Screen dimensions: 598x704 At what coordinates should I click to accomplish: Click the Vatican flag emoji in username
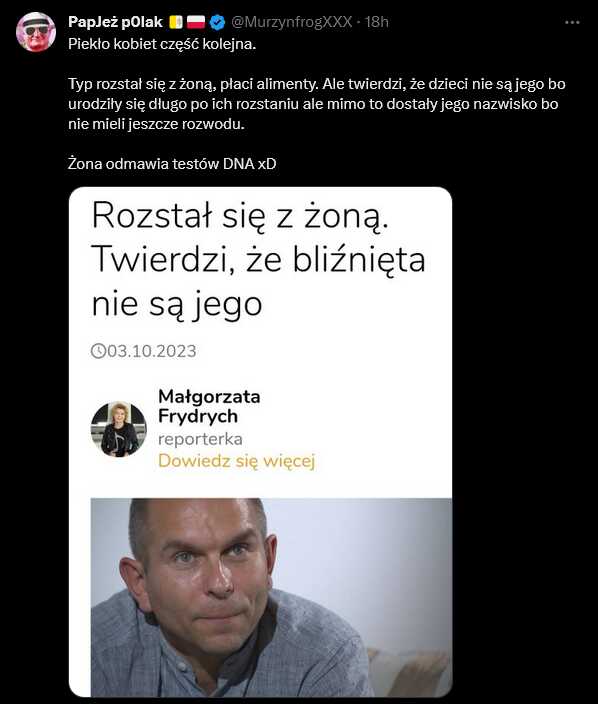(176, 22)
